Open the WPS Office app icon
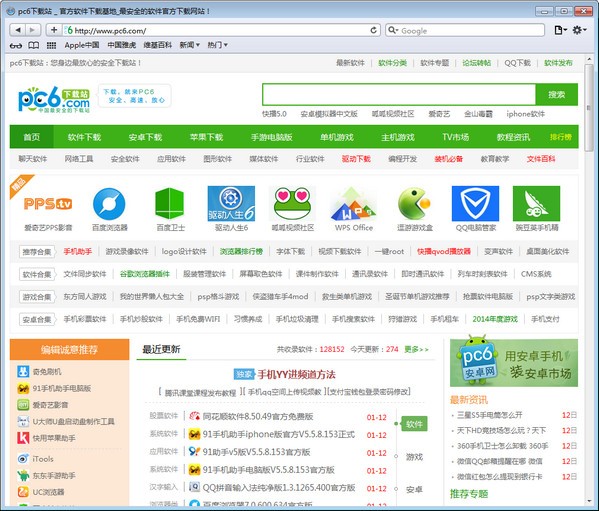Viewport: 599px width, 511px height. [353, 204]
